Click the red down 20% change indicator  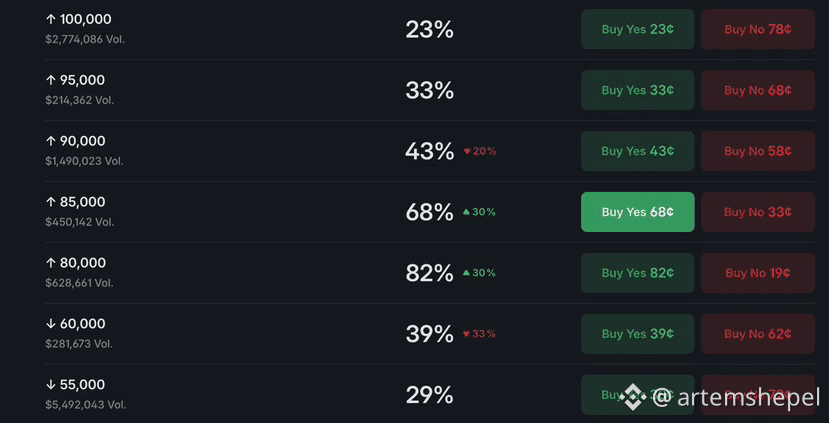click(480, 151)
